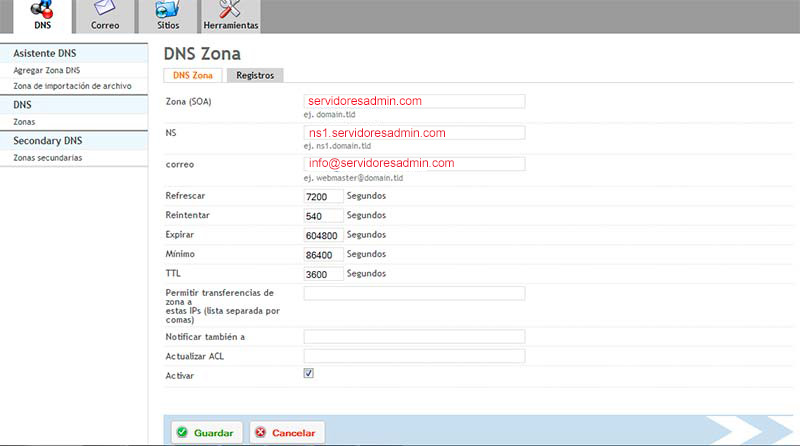
Task: Click the Asistente DNS sidebar header
Action: pyautogui.click(x=74, y=53)
